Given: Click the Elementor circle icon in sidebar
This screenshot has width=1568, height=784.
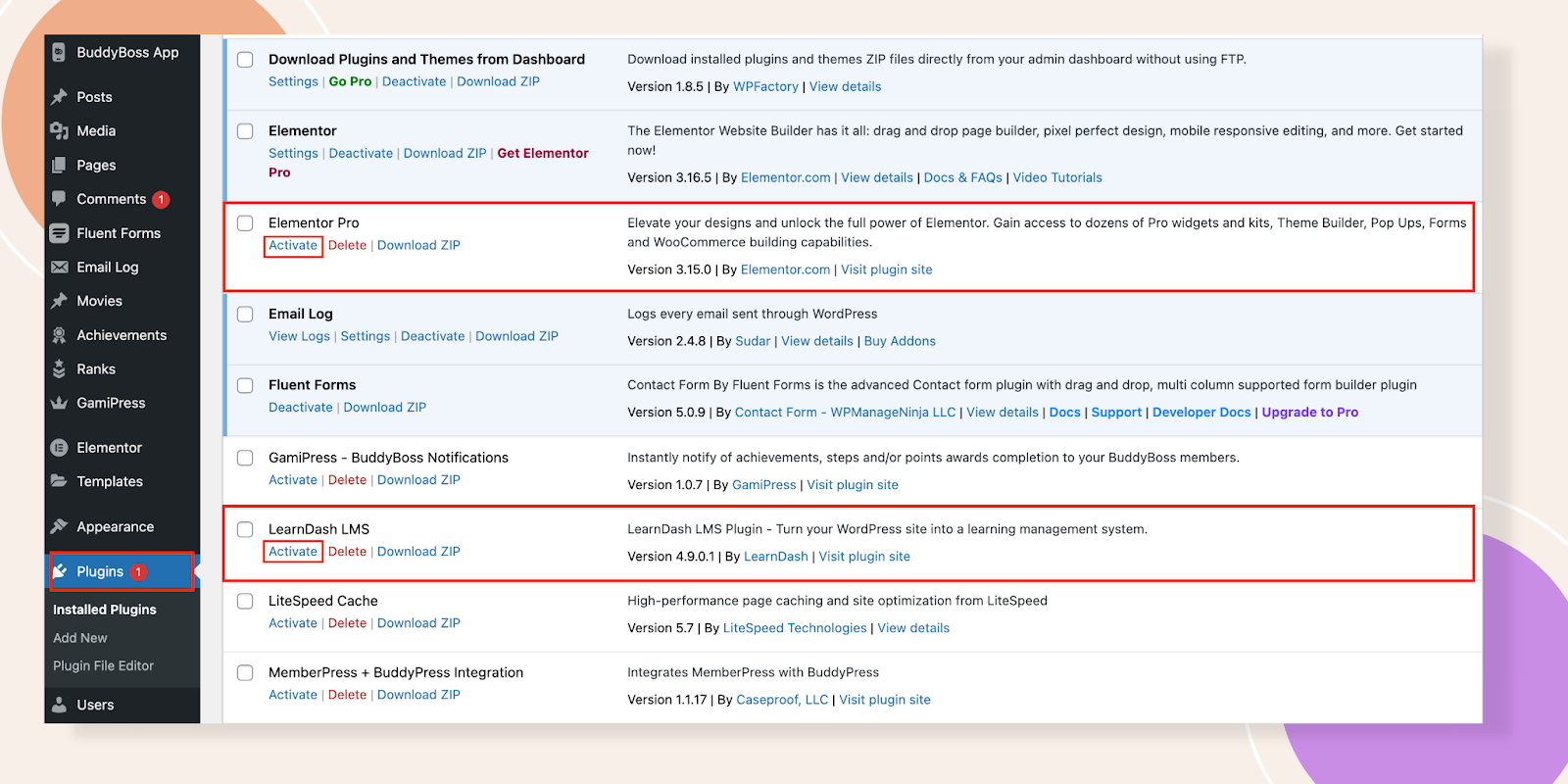Looking at the screenshot, I should (59, 448).
